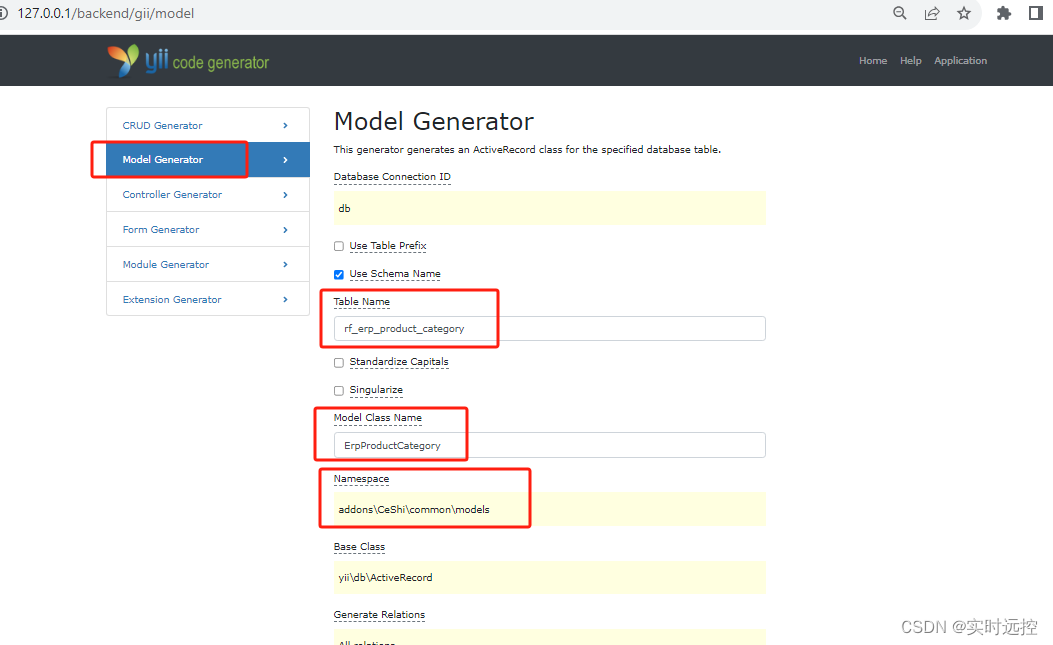Viewport: 1053px width, 645px height.
Task: Disable the Use Schema Name checkbox
Action: [338, 273]
